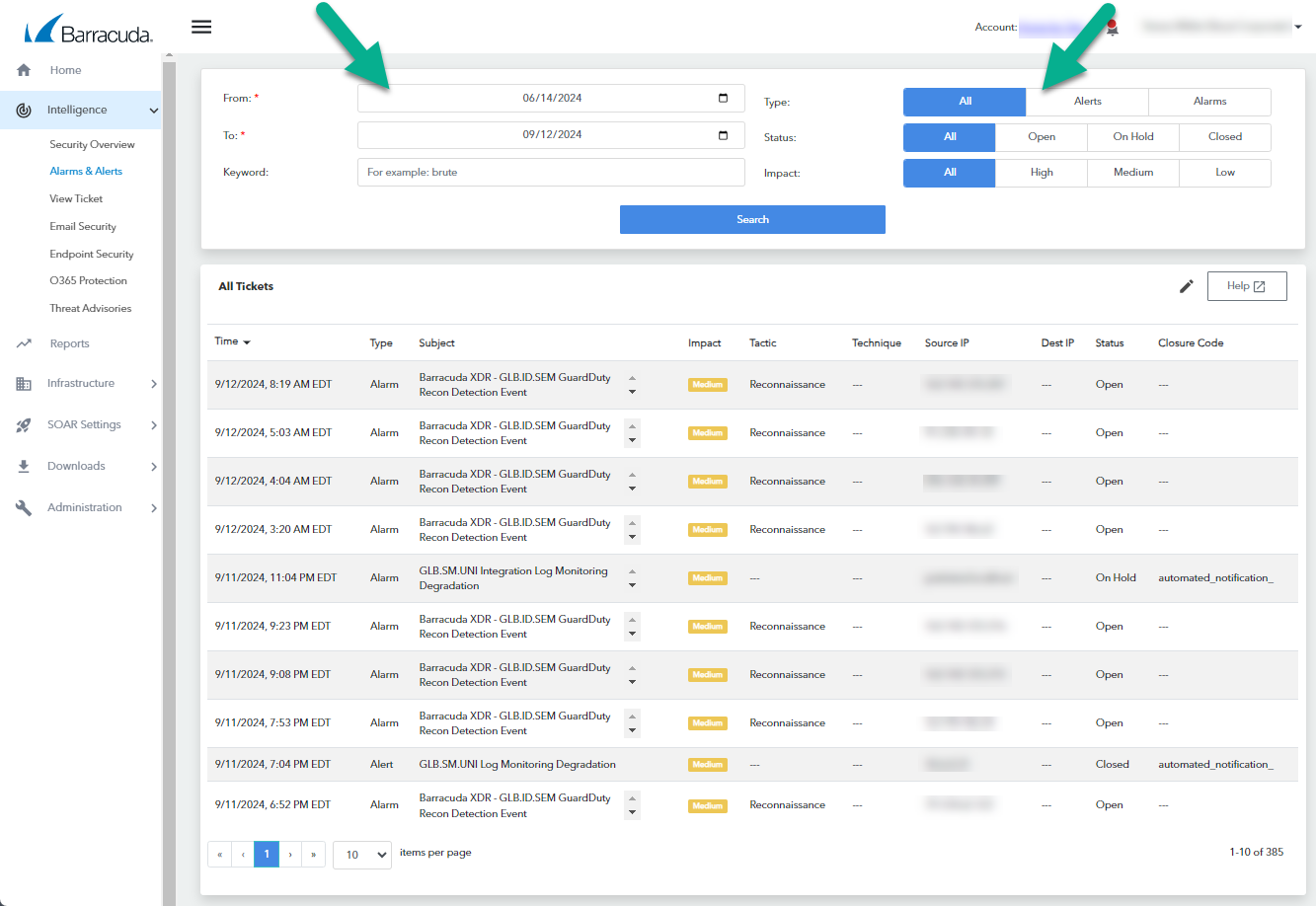The image size is (1316, 906).
Task: Open items per page dropdown
Action: pyautogui.click(x=362, y=855)
